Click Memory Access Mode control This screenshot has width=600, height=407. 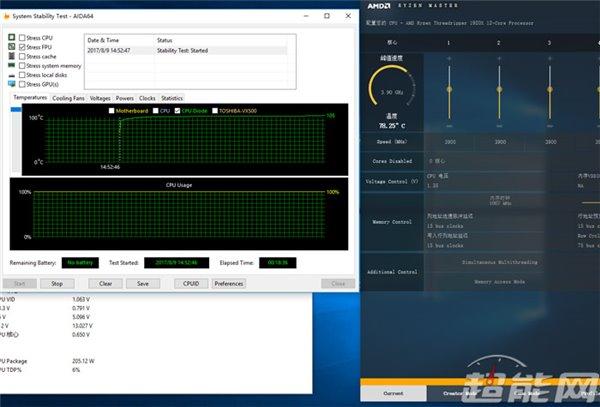(x=499, y=282)
